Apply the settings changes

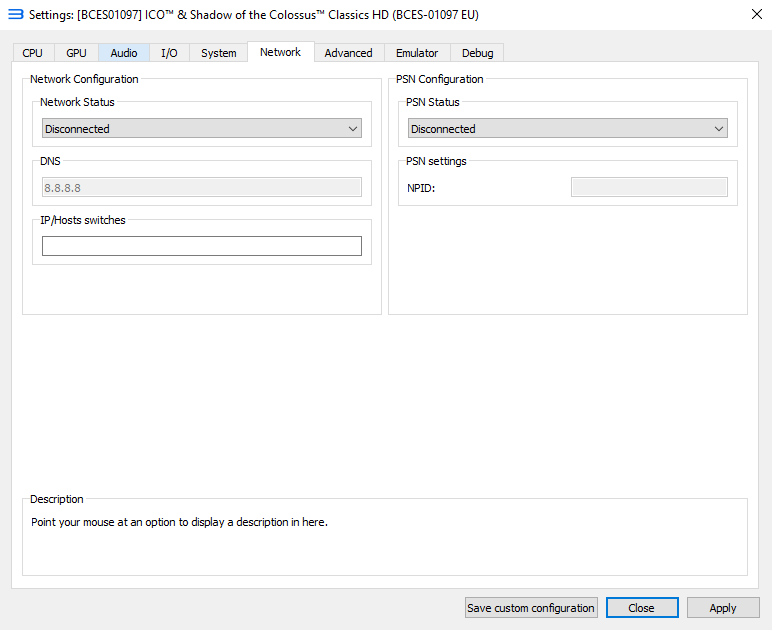[x=723, y=608]
